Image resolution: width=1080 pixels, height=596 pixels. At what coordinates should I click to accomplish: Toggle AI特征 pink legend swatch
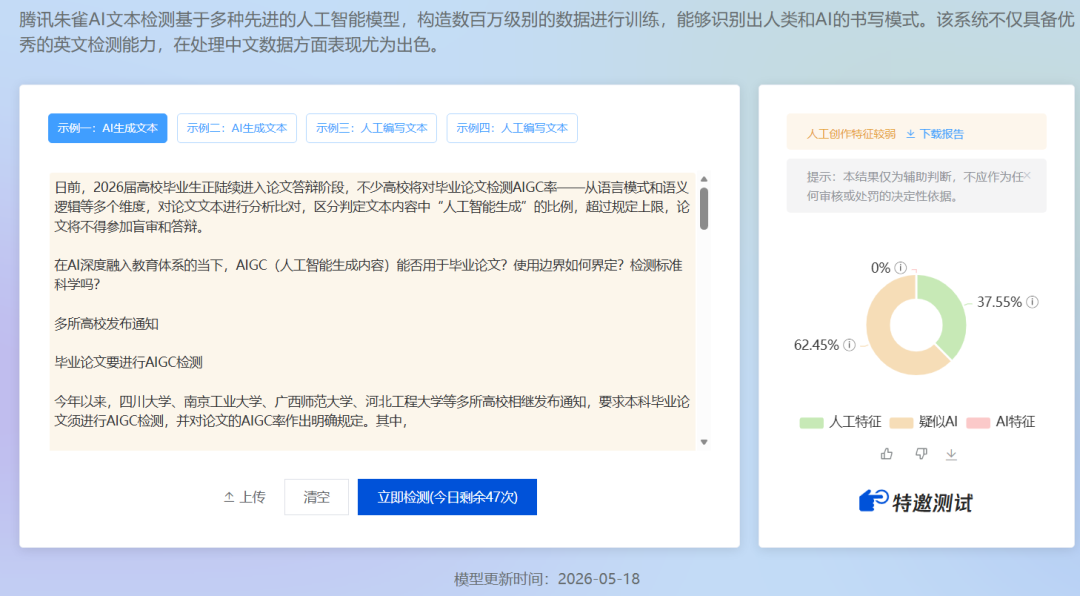tap(978, 422)
